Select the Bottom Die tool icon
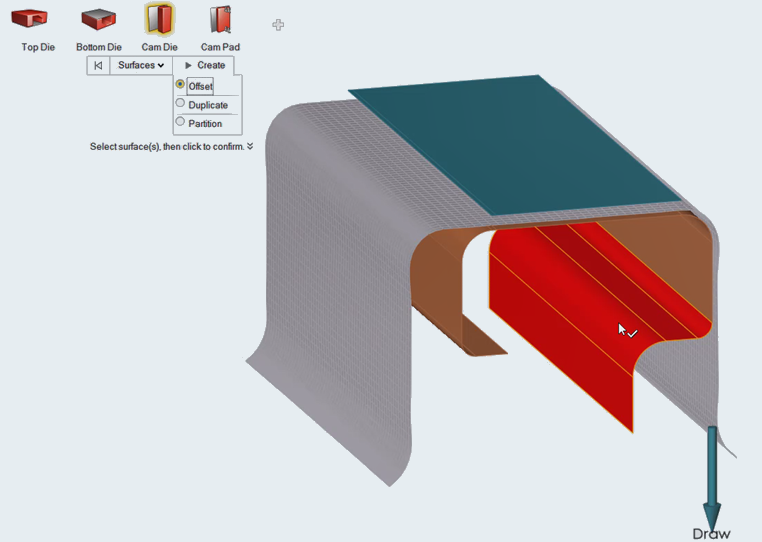 tap(98, 19)
